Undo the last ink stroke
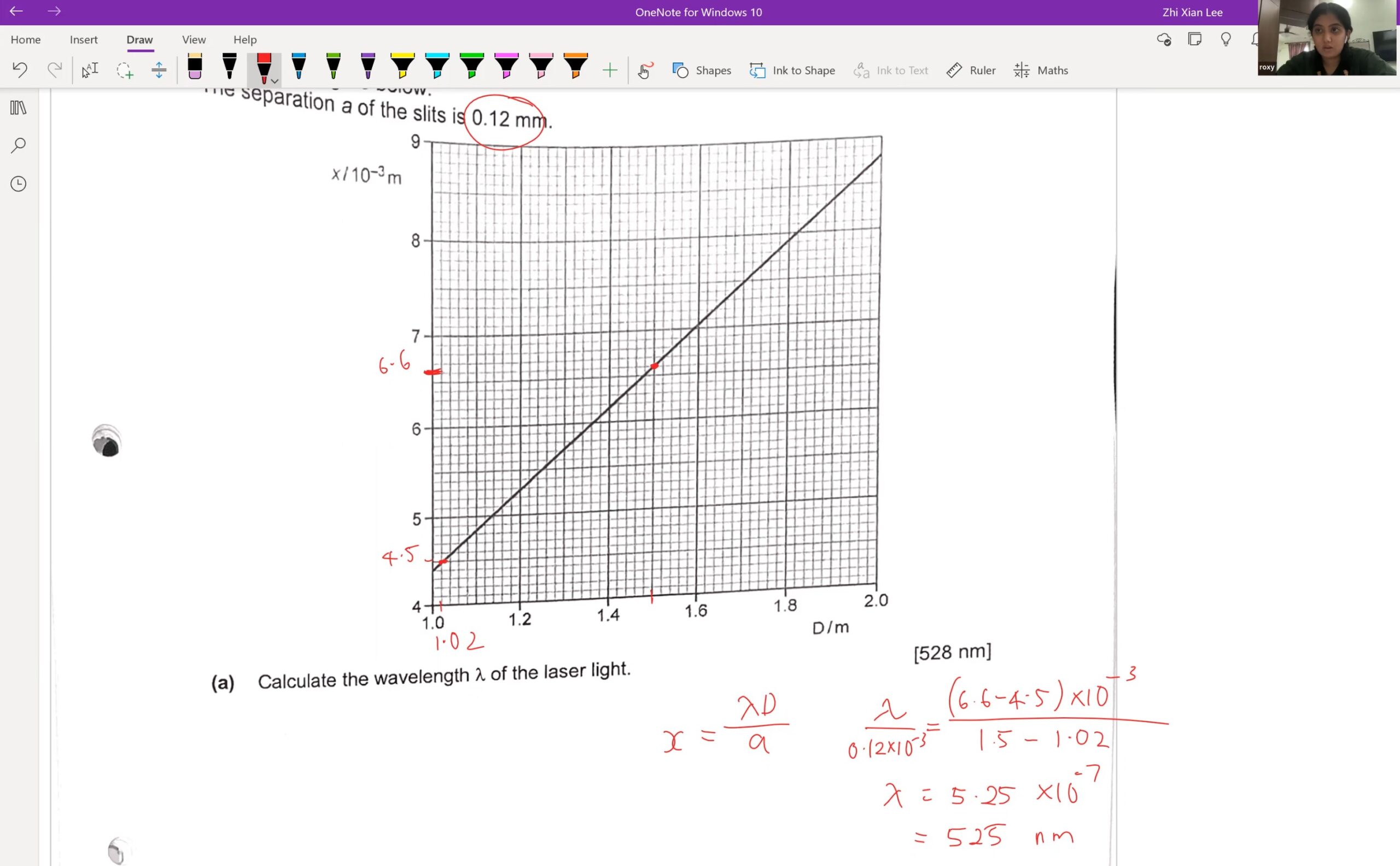The height and width of the screenshot is (866, 1400). coord(20,71)
